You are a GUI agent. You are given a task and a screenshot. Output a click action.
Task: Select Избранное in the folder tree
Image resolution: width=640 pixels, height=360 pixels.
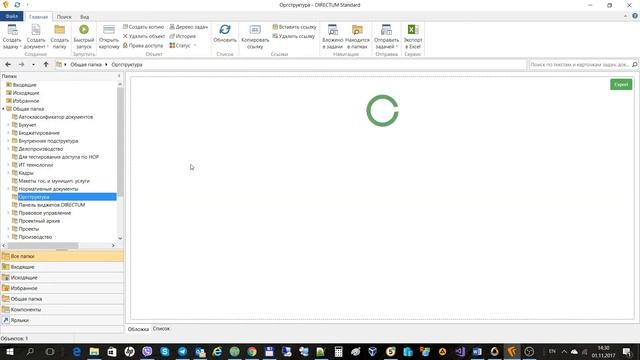(x=26, y=101)
